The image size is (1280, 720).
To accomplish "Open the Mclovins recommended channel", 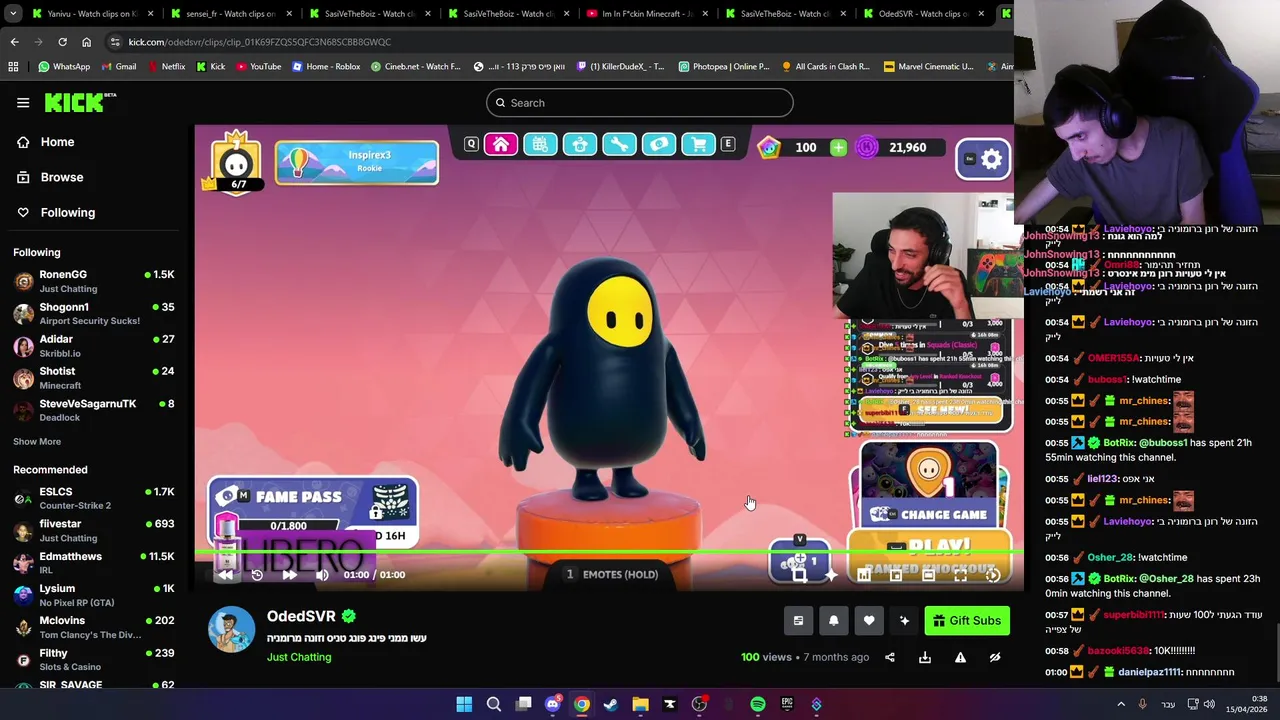I will click(93, 627).
